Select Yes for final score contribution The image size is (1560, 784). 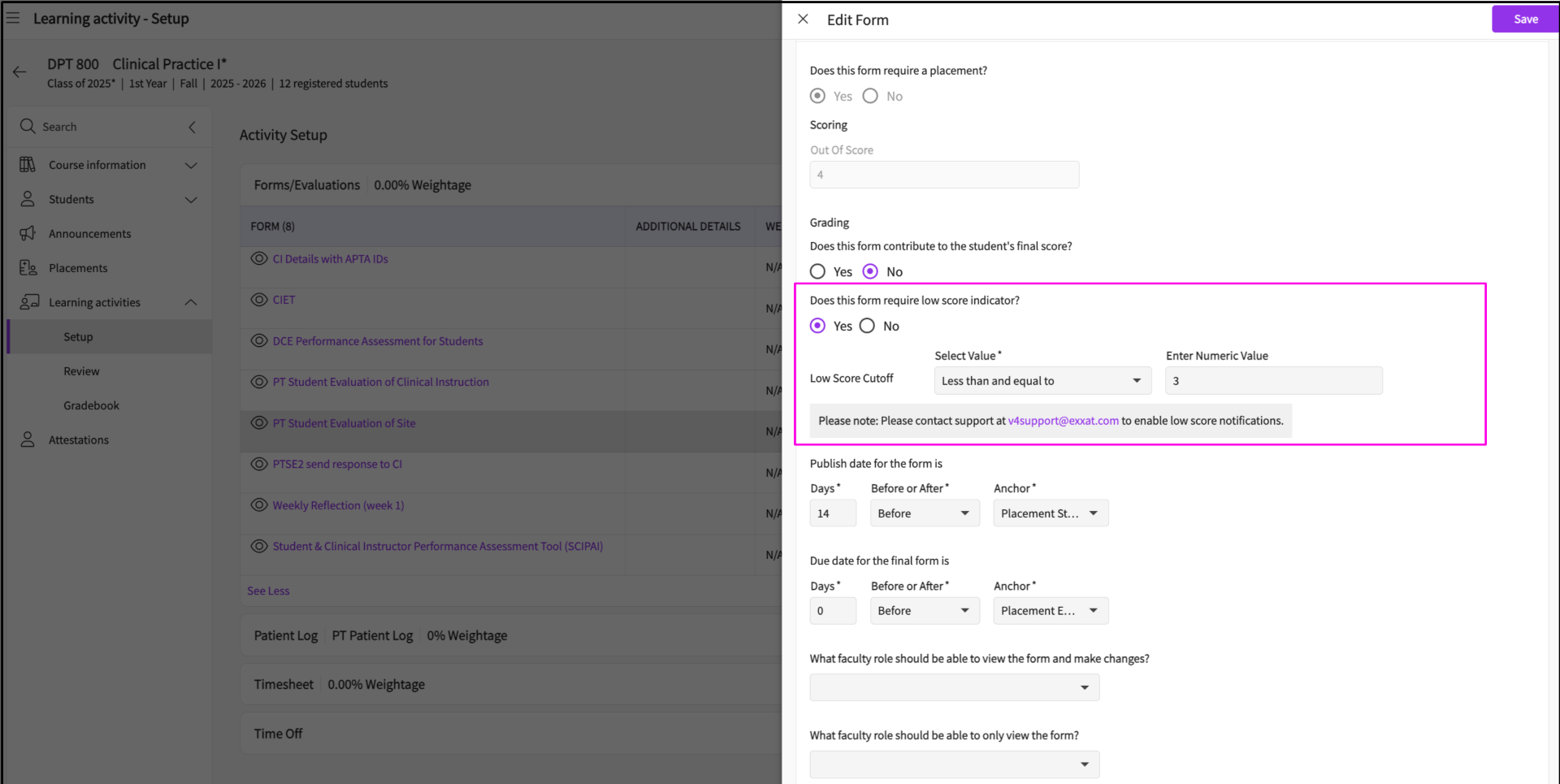(x=818, y=271)
